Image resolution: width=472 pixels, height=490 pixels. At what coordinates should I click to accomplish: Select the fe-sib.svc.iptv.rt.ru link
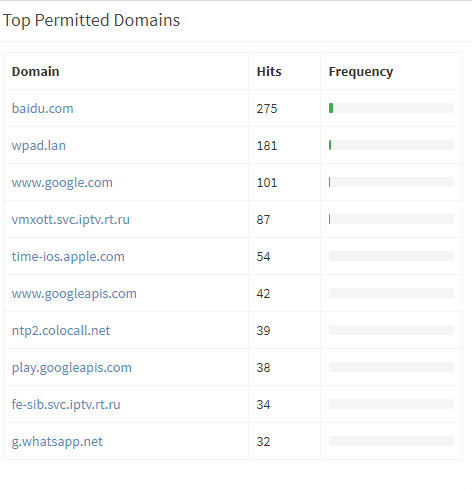click(66, 404)
